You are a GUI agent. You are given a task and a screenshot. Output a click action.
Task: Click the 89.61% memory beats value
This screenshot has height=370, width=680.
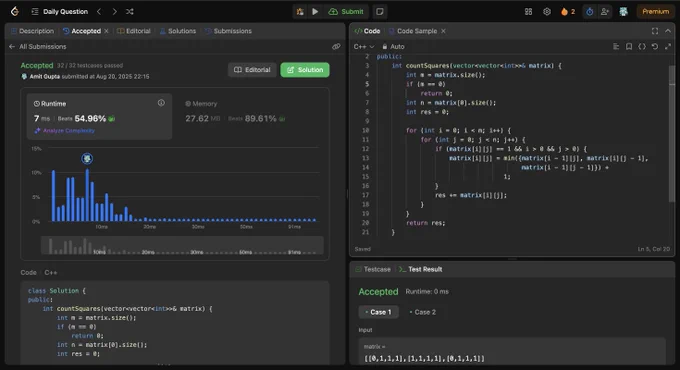pos(260,118)
